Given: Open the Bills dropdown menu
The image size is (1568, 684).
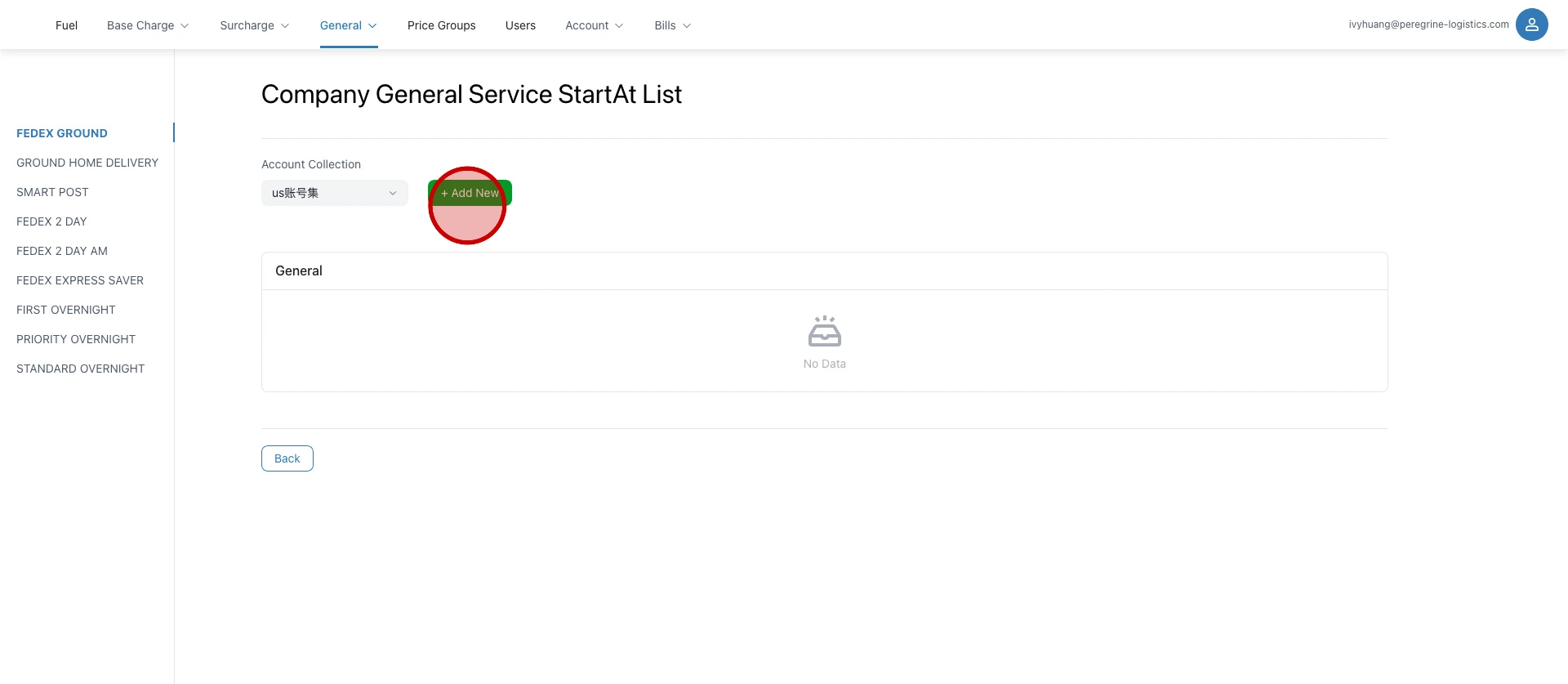Looking at the screenshot, I should pos(672,25).
